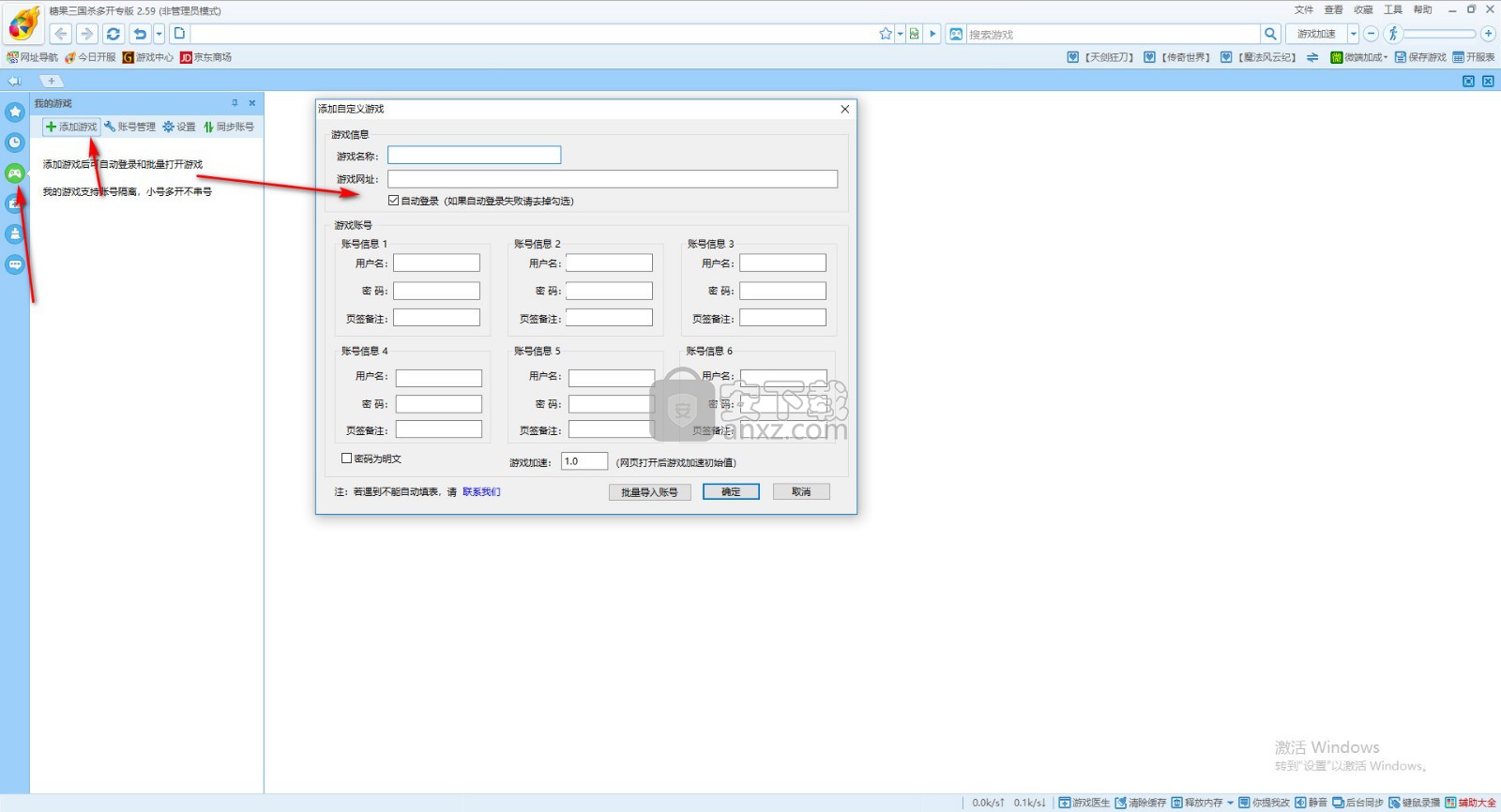Open the 网址导航 bookmark

(32, 57)
